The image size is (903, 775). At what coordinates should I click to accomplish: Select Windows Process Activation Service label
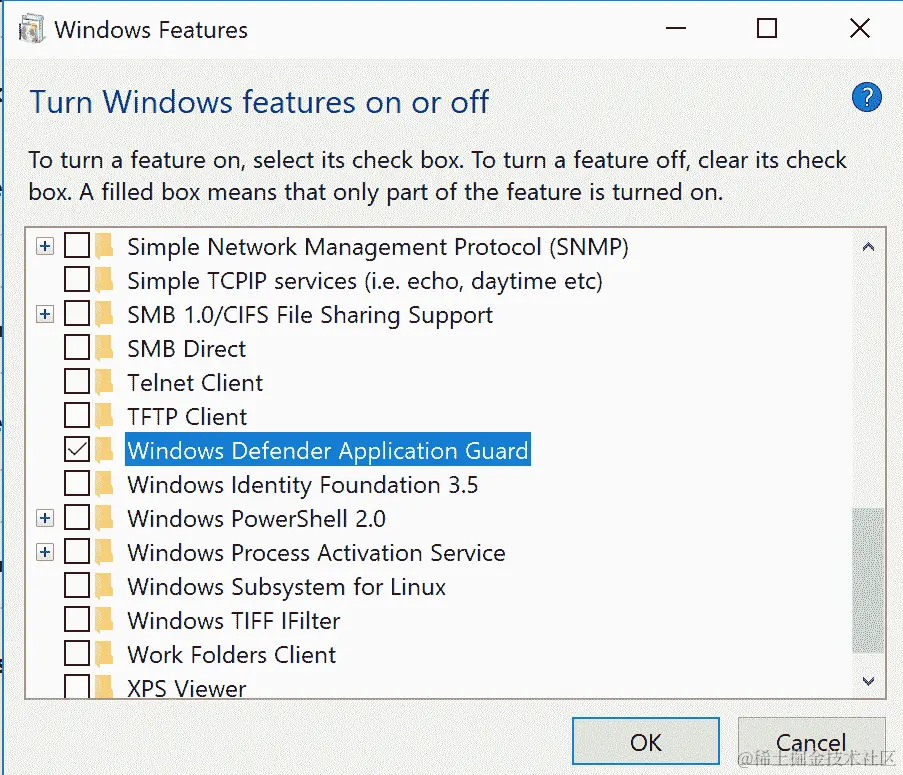pyautogui.click(x=316, y=553)
